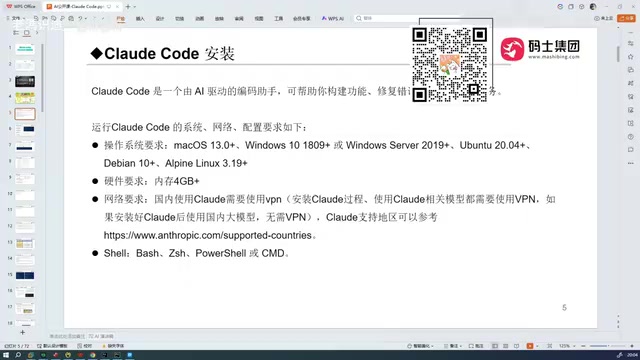Switch thumbnail pane to slide view

point(27,33)
